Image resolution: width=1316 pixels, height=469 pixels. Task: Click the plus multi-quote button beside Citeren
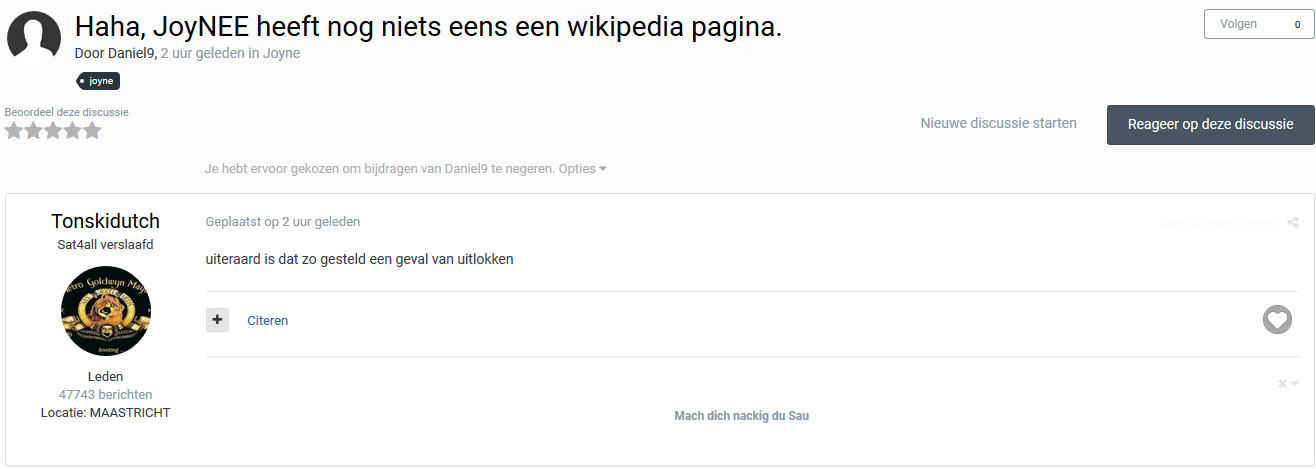point(217,320)
